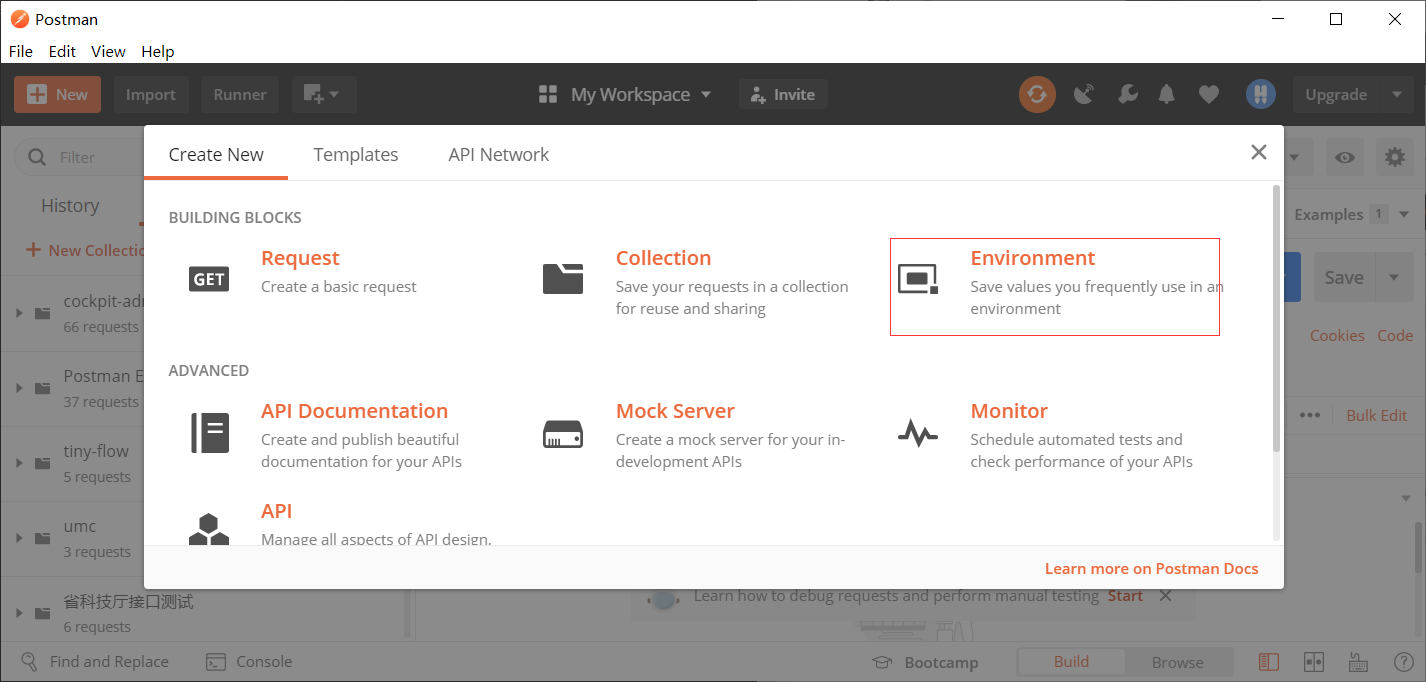The height and width of the screenshot is (682, 1426).
Task: Expand the Postman E collection
Action: click(18, 388)
